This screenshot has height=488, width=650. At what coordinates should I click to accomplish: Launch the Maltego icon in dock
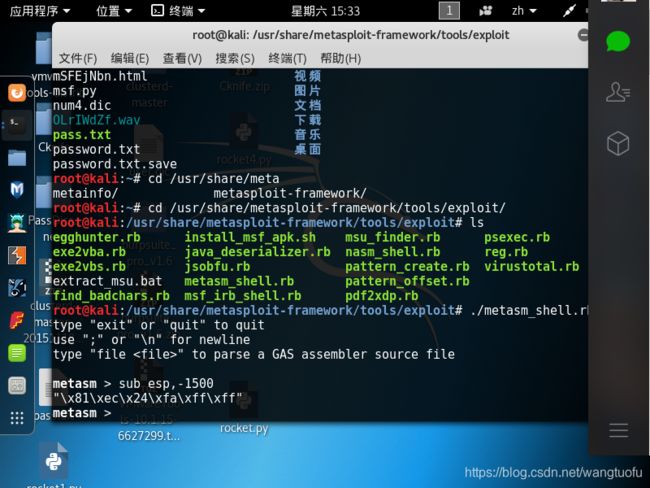pyautogui.click(x=17, y=287)
